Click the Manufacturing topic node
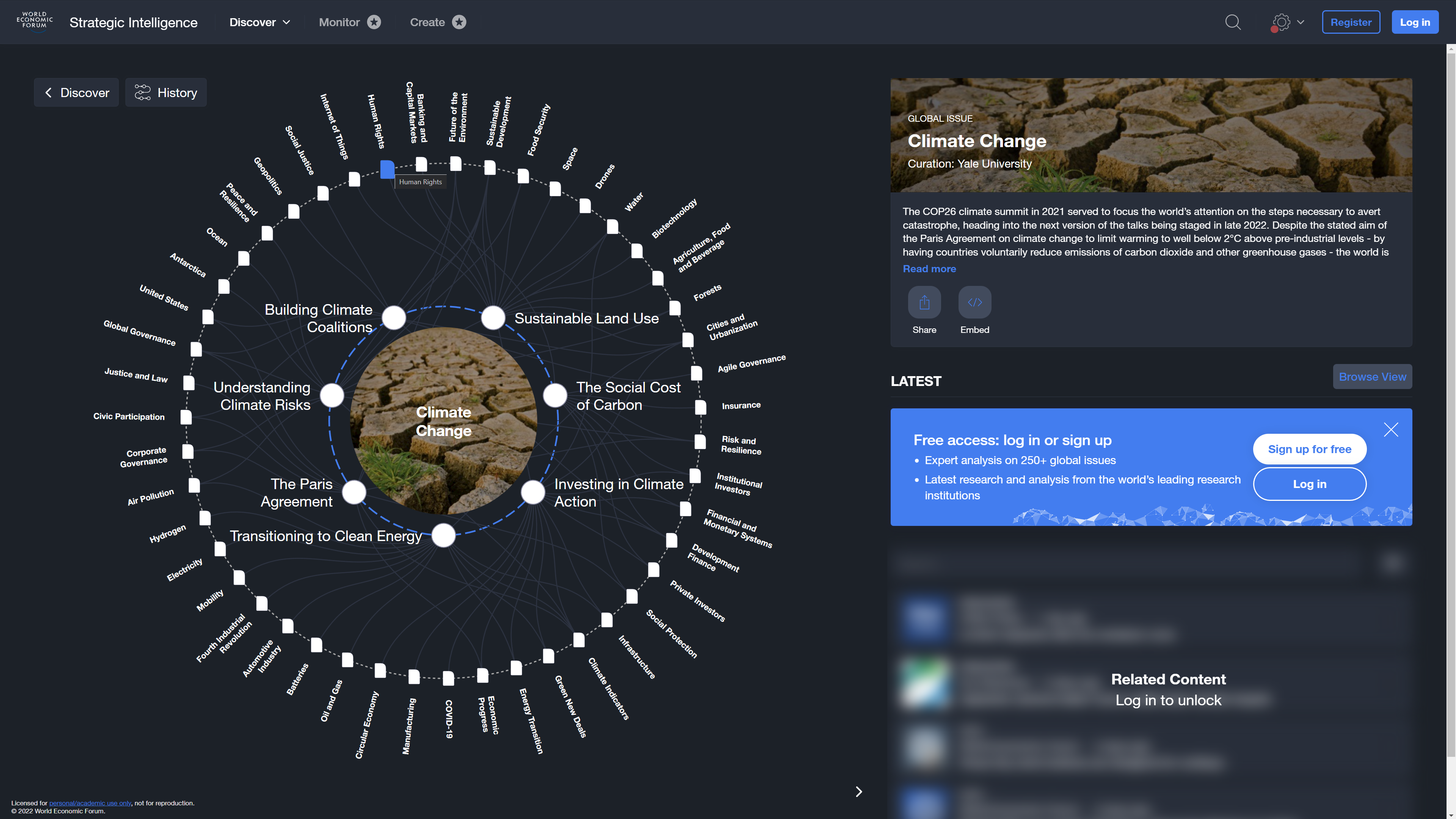 pyautogui.click(x=414, y=676)
